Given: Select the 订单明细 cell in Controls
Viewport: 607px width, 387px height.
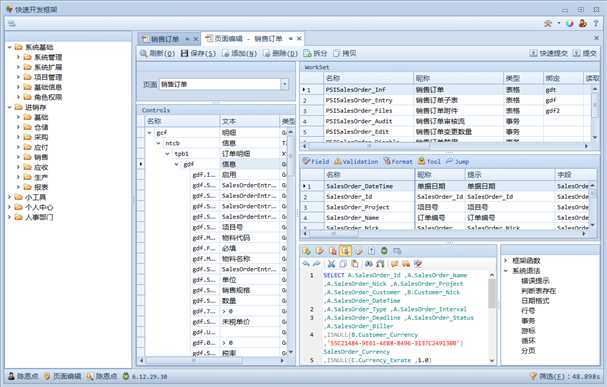Looking at the screenshot, I should pyautogui.click(x=250, y=154).
